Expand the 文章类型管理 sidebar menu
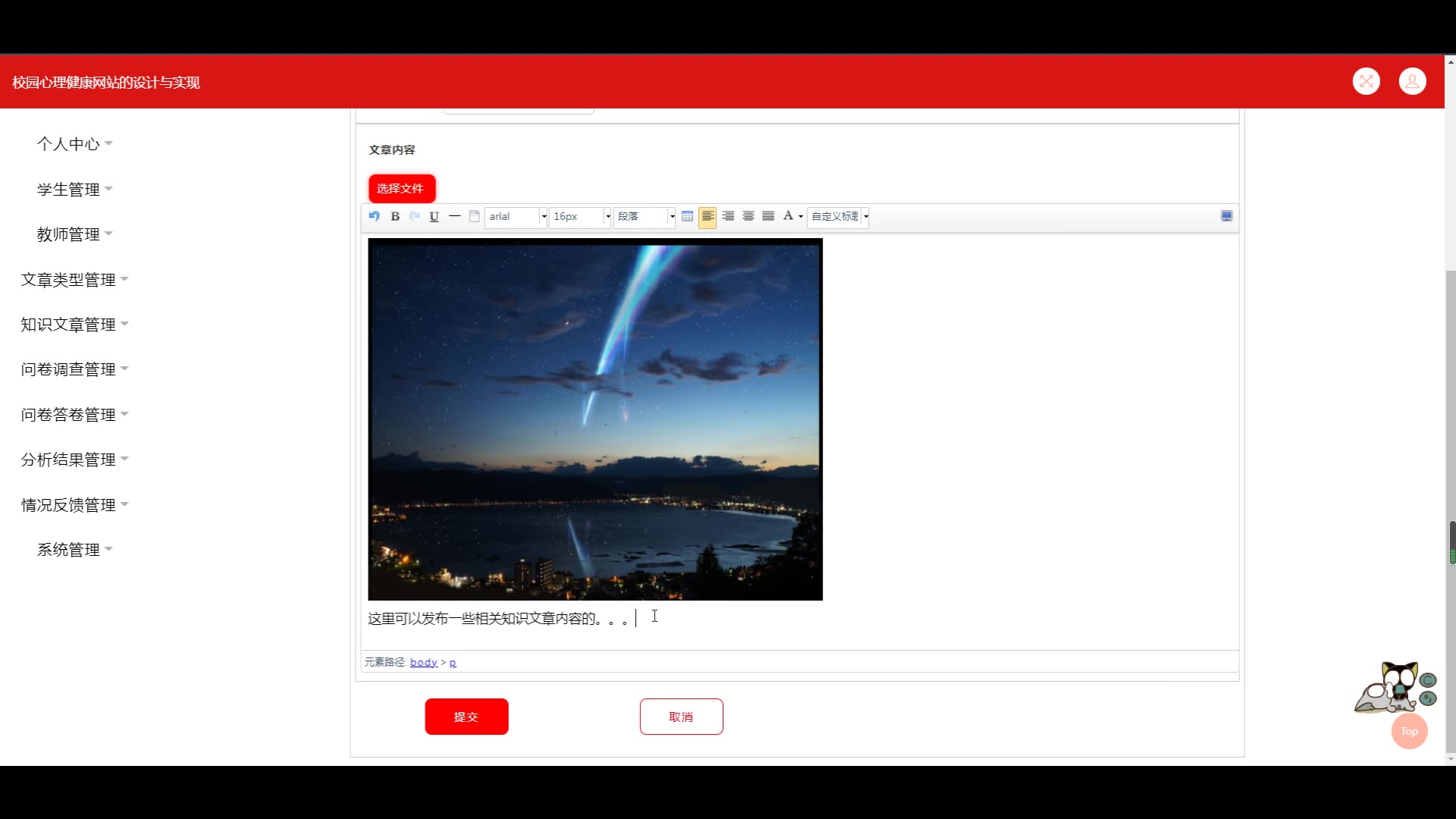The image size is (1456, 819). [x=74, y=280]
